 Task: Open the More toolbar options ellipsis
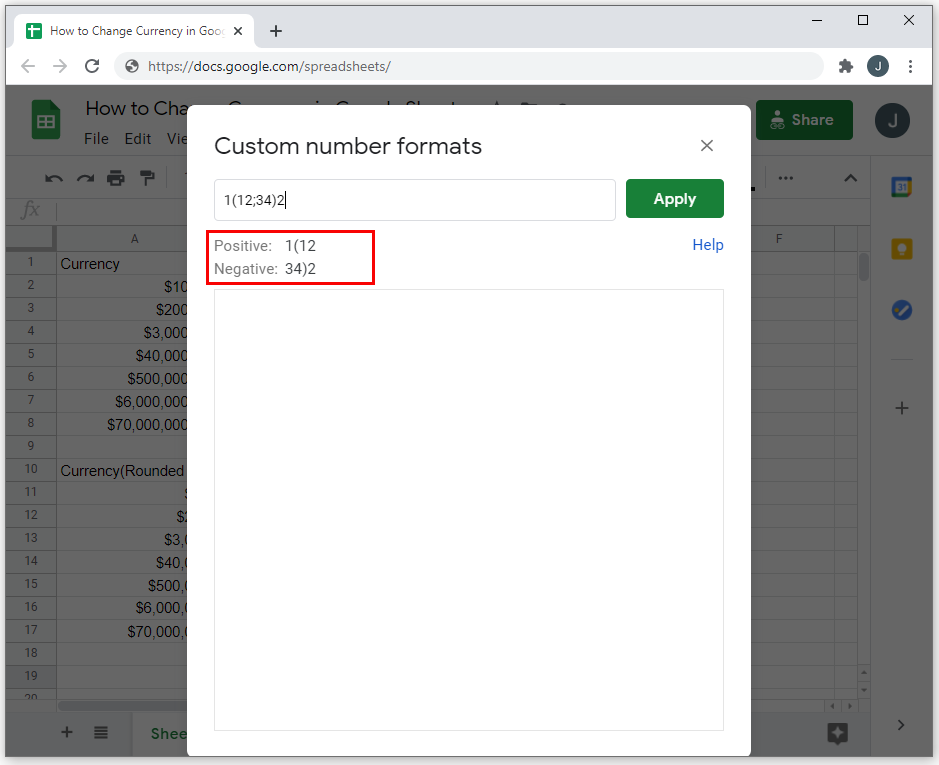click(786, 177)
